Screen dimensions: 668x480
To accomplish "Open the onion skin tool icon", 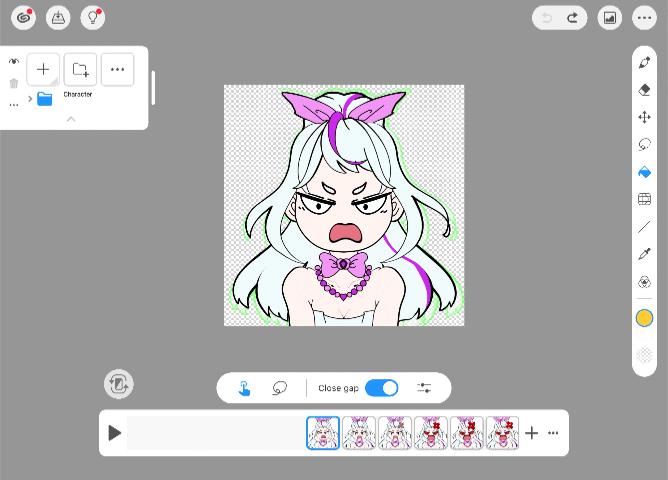I will (644, 282).
